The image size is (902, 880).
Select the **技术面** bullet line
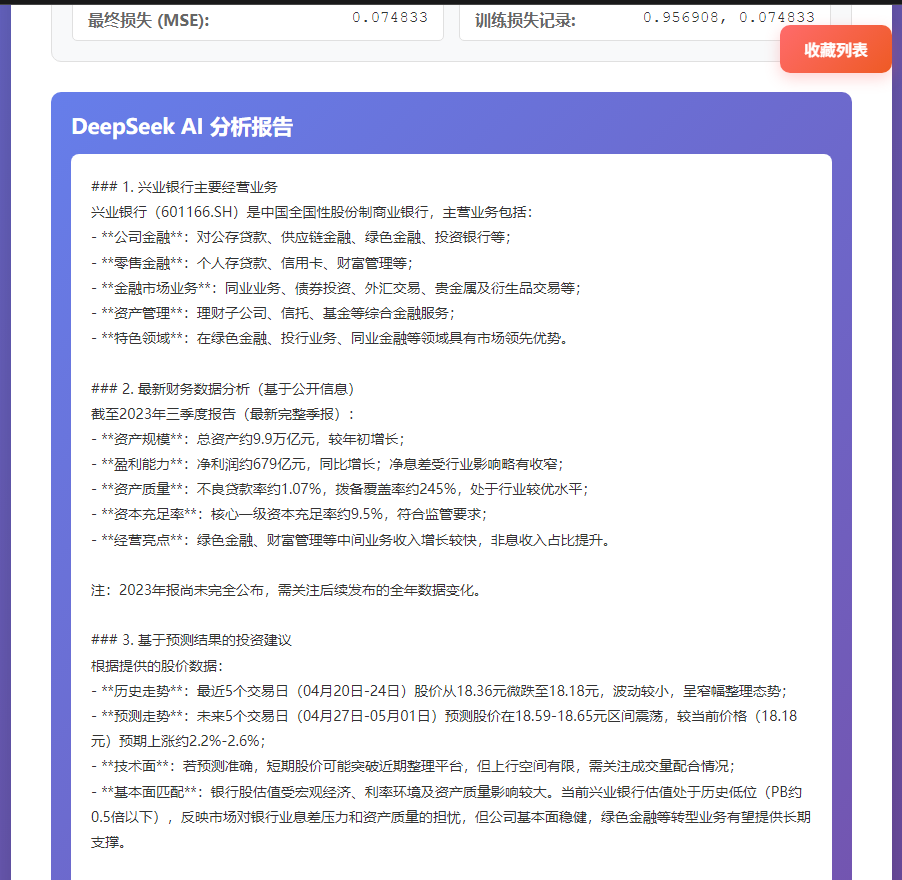point(413,766)
